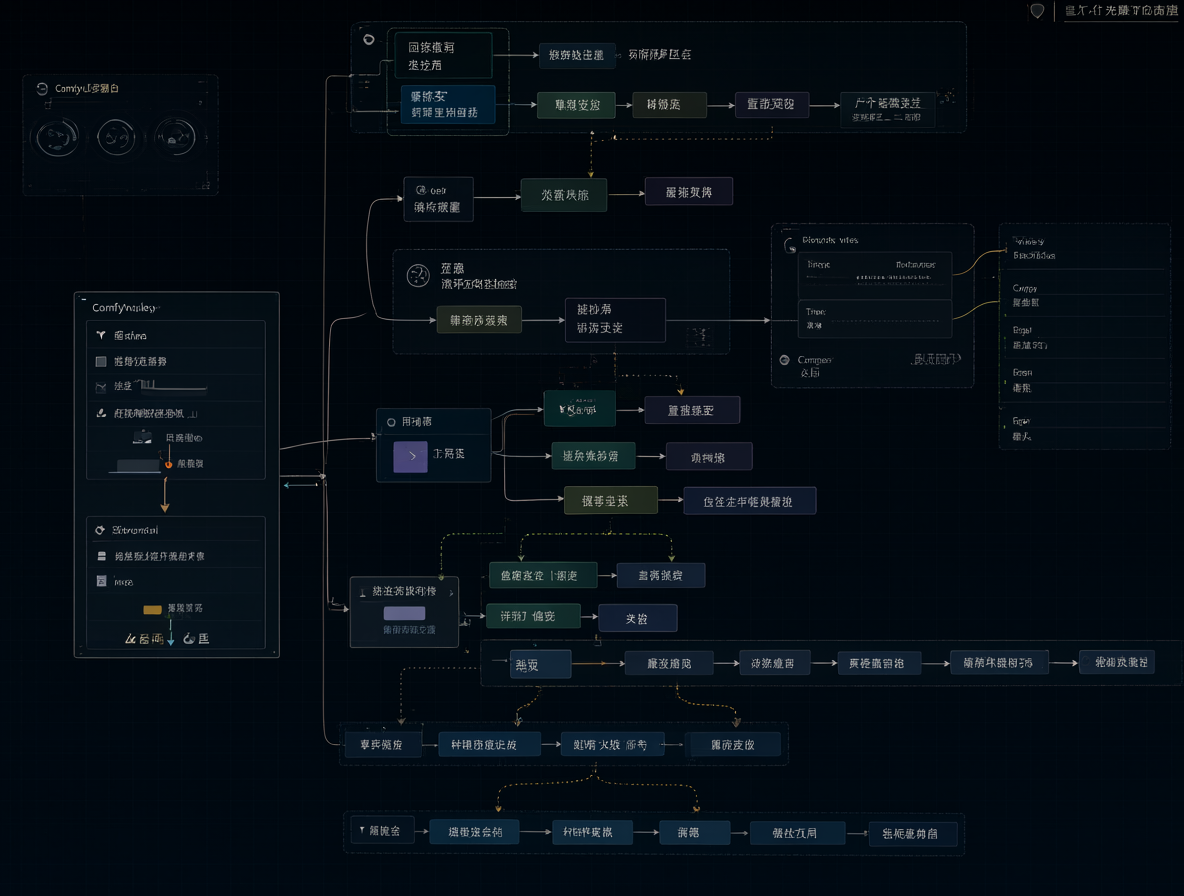The width and height of the screenshot is (1184, 896).
Task: Click the olive node in the middle group
Action: (479, 320)
